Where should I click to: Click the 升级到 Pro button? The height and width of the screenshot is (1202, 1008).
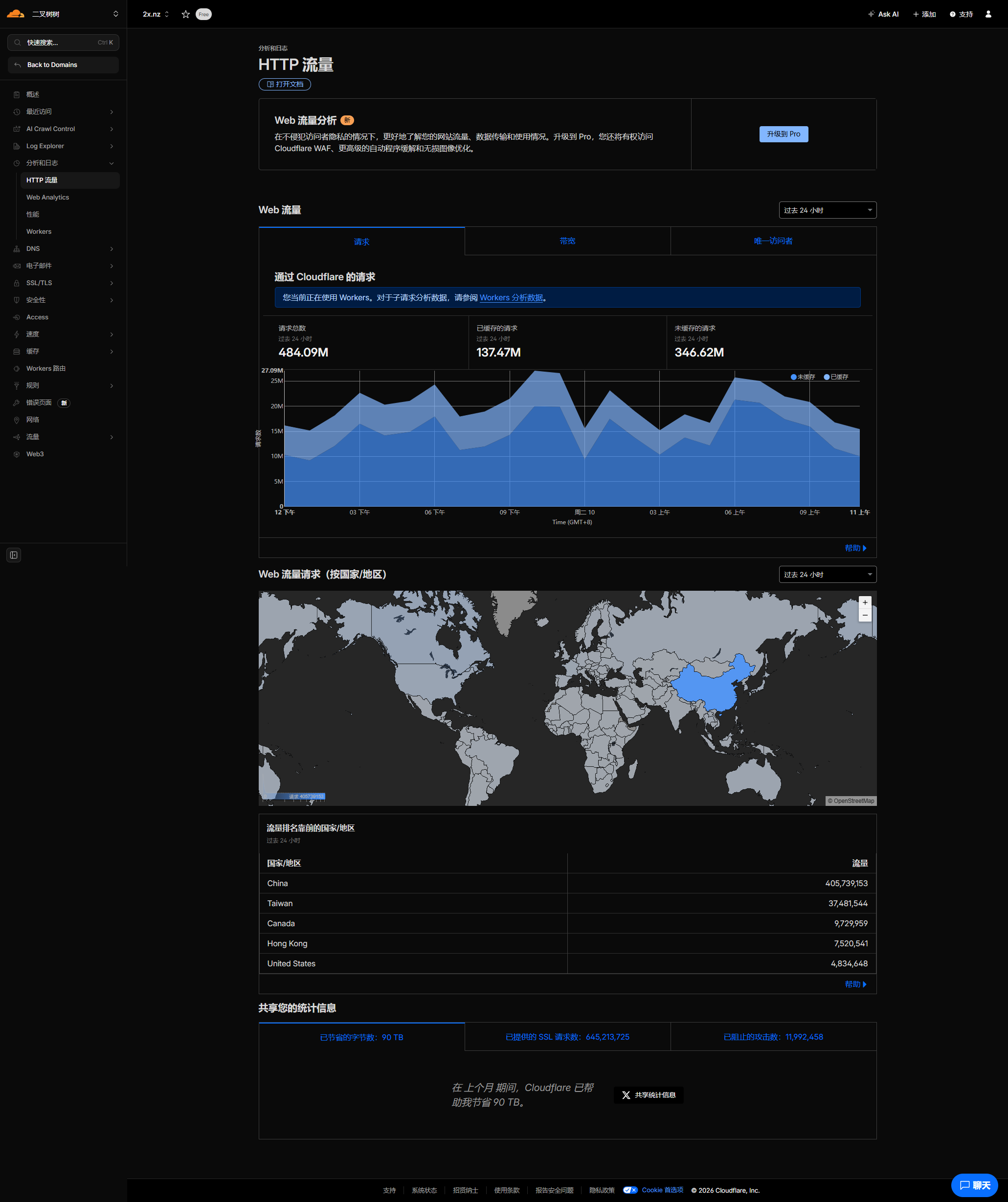coord(783,134)
